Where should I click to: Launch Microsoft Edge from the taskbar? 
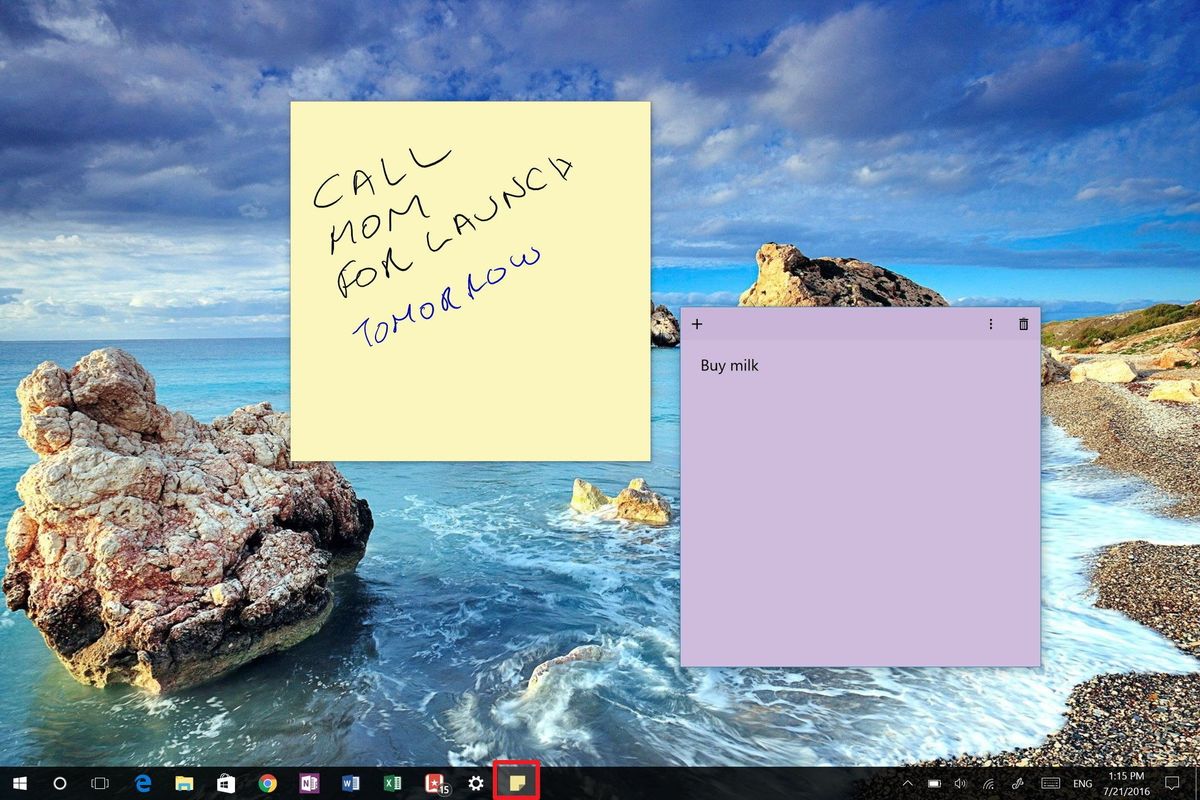pyautogui.click(x=140, y=785)
